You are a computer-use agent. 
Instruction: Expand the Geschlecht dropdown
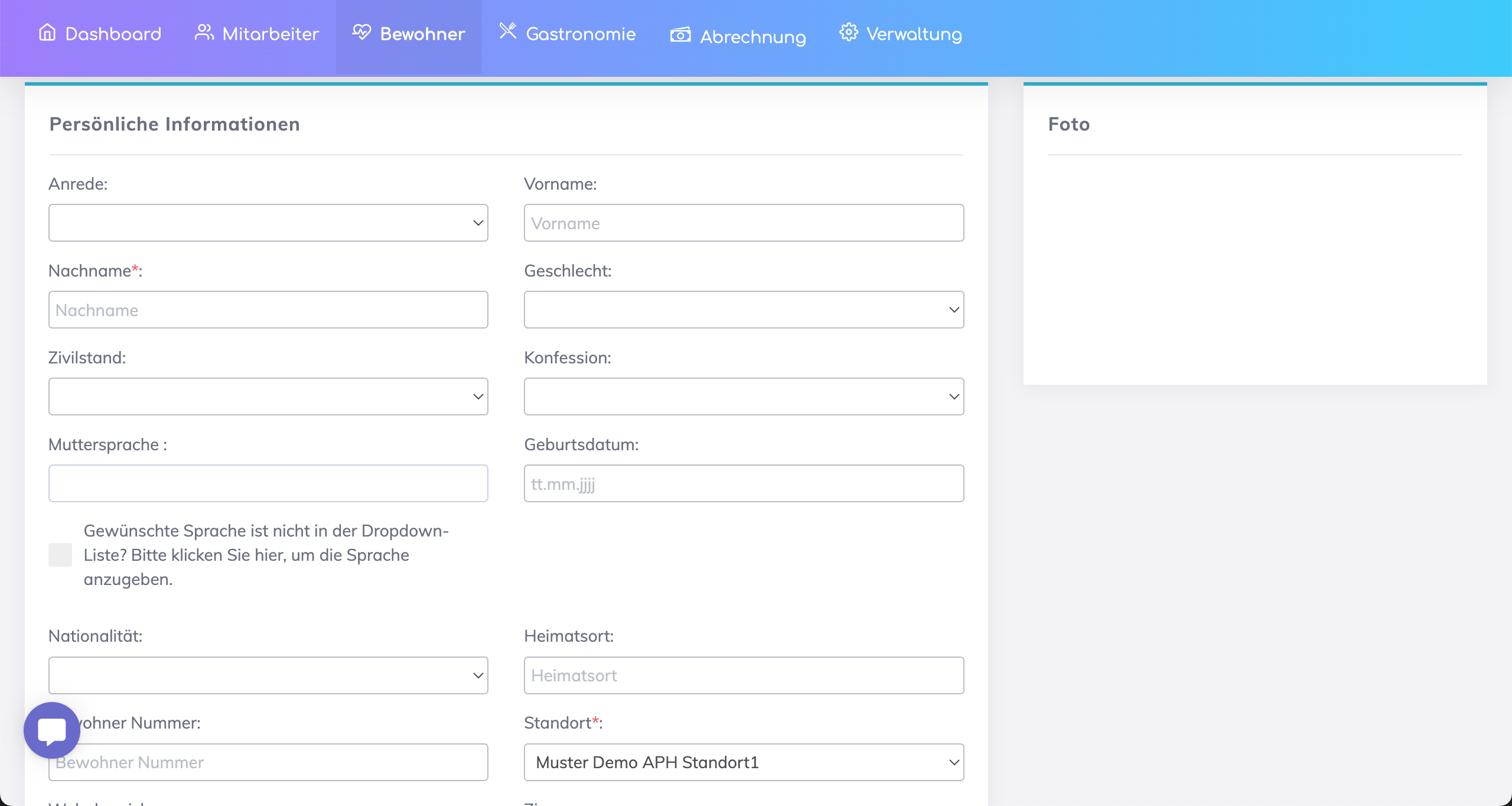pos(744,310)
